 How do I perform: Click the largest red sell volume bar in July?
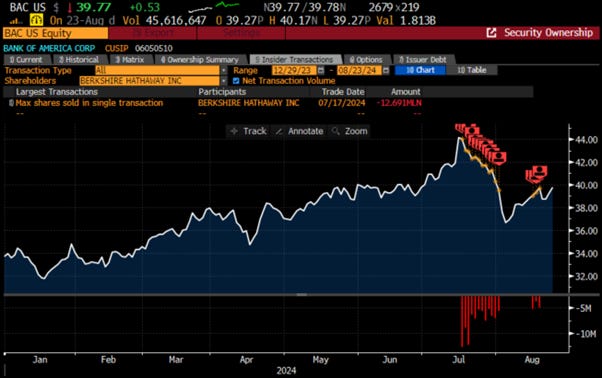click(462, 321)
